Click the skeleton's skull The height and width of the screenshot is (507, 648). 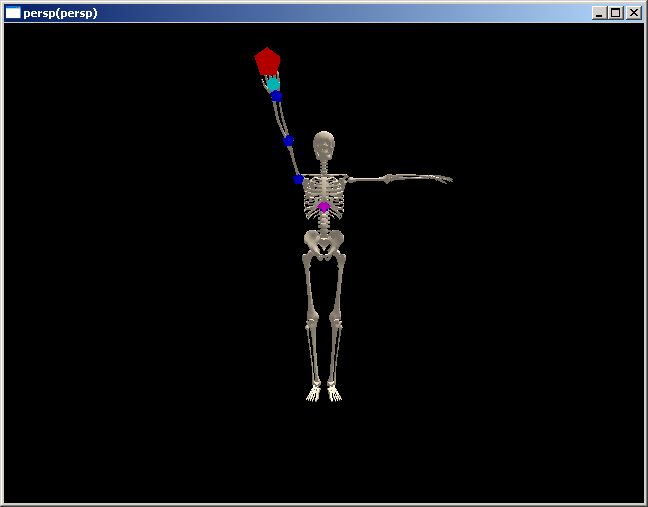click(x=324, y=145)
